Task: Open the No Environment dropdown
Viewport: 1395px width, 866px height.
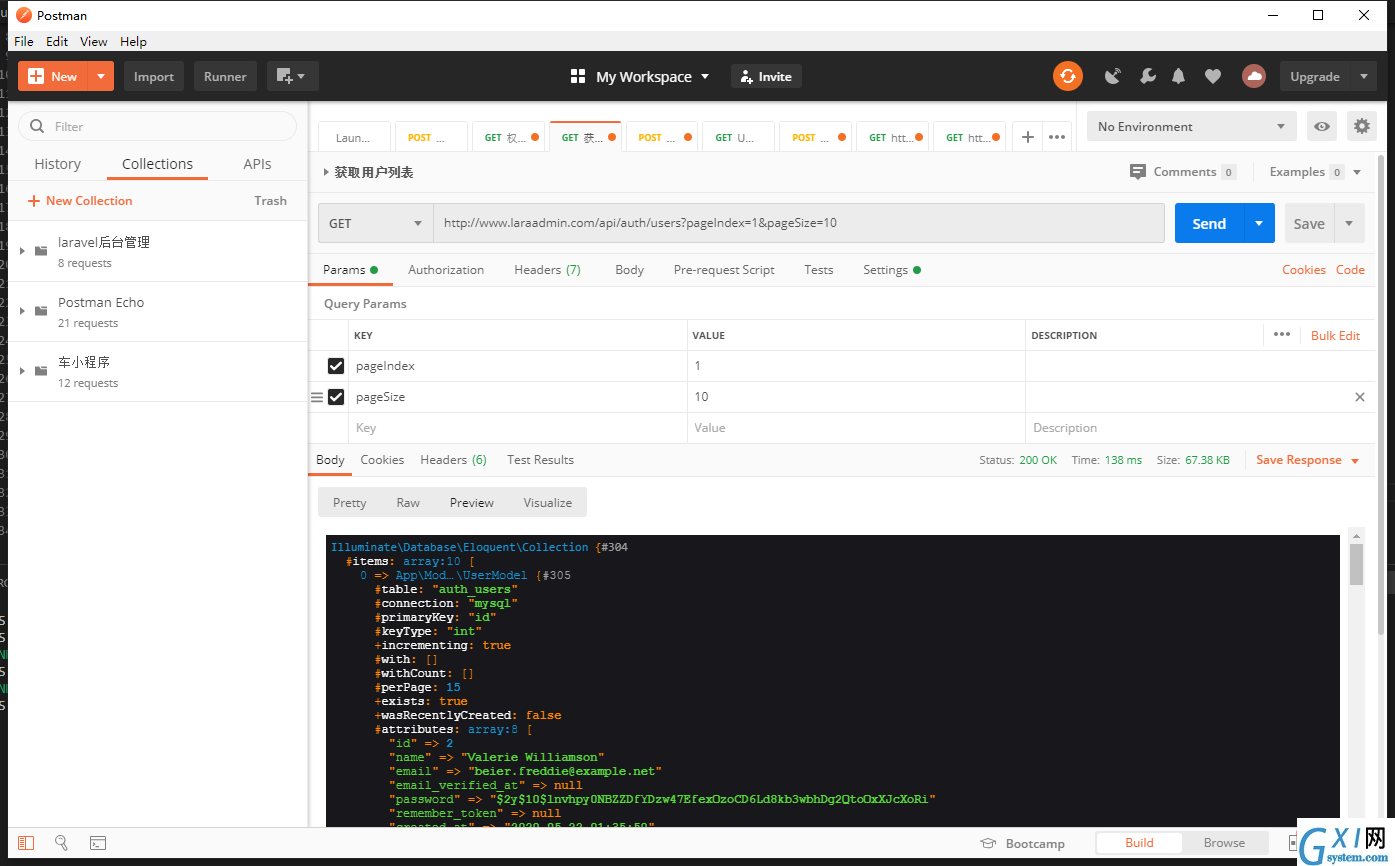Action: (1192, 127)
